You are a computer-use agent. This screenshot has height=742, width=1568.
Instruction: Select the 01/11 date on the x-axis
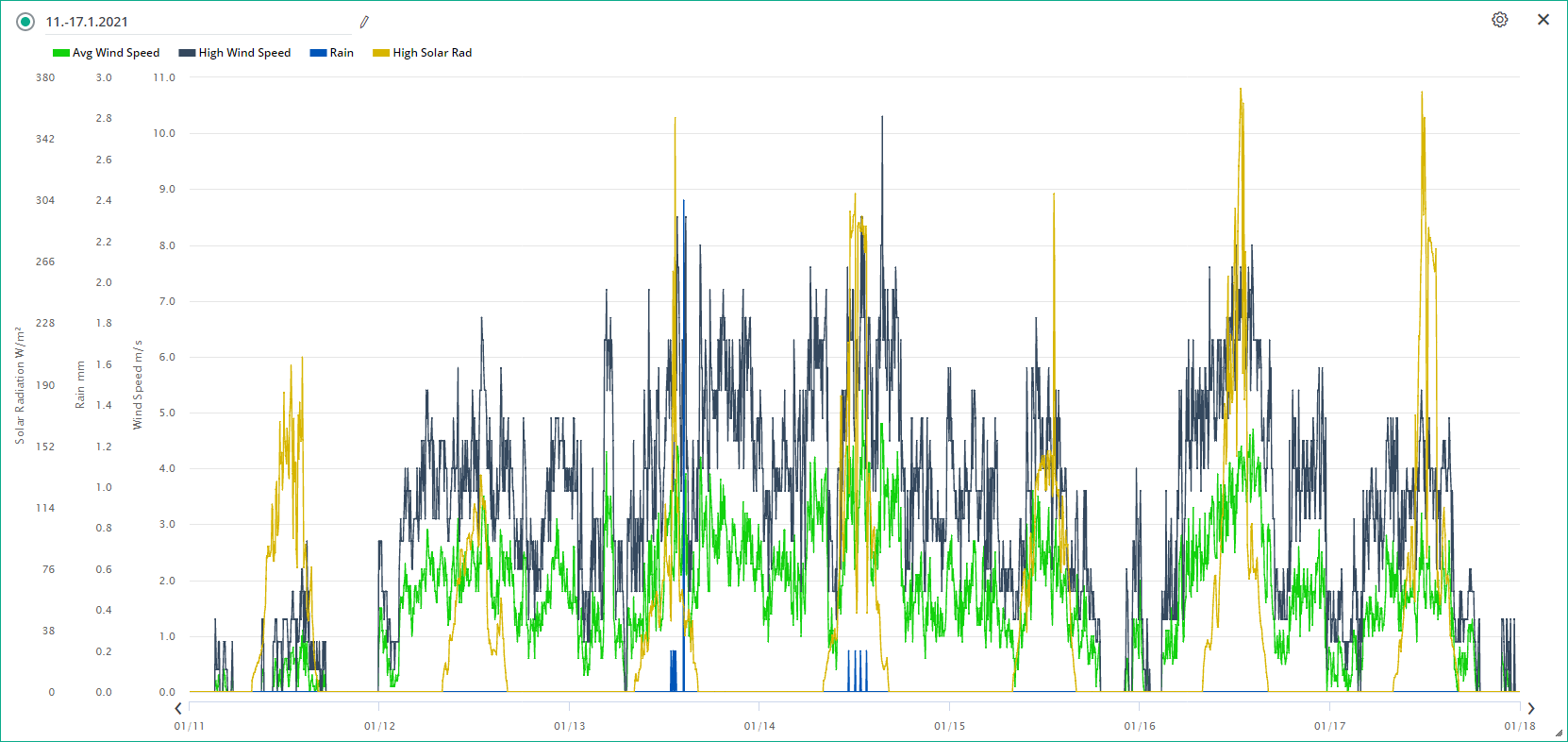click(190, 726)
